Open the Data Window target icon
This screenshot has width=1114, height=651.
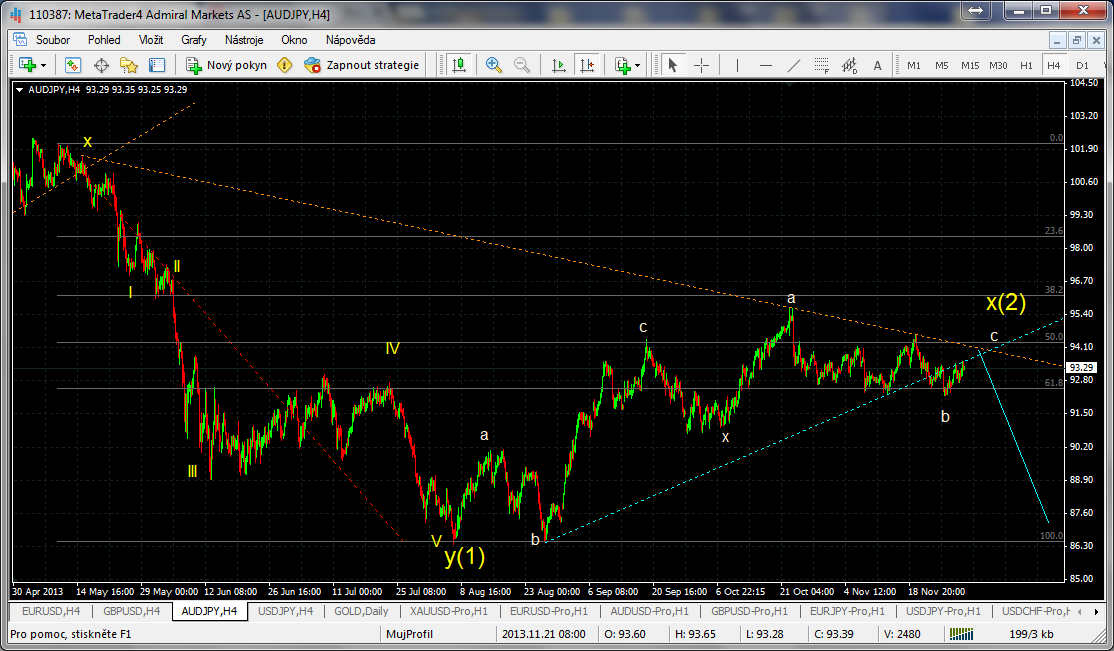tap(101, 65)
